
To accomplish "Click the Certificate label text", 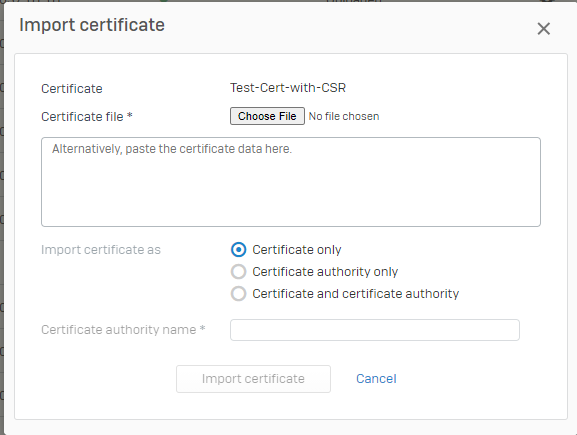I will click(x=72, y=89).
